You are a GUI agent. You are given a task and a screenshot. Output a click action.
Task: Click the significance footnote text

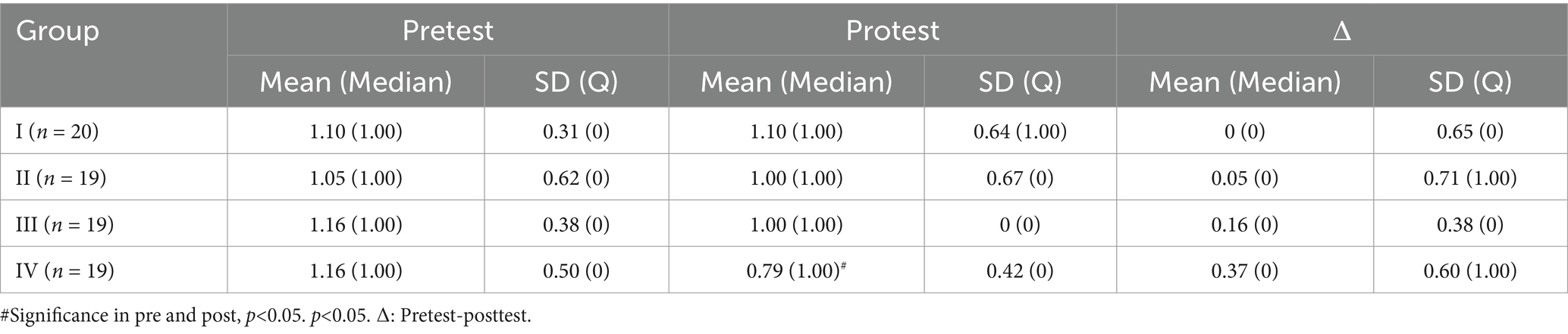[266, 317]
